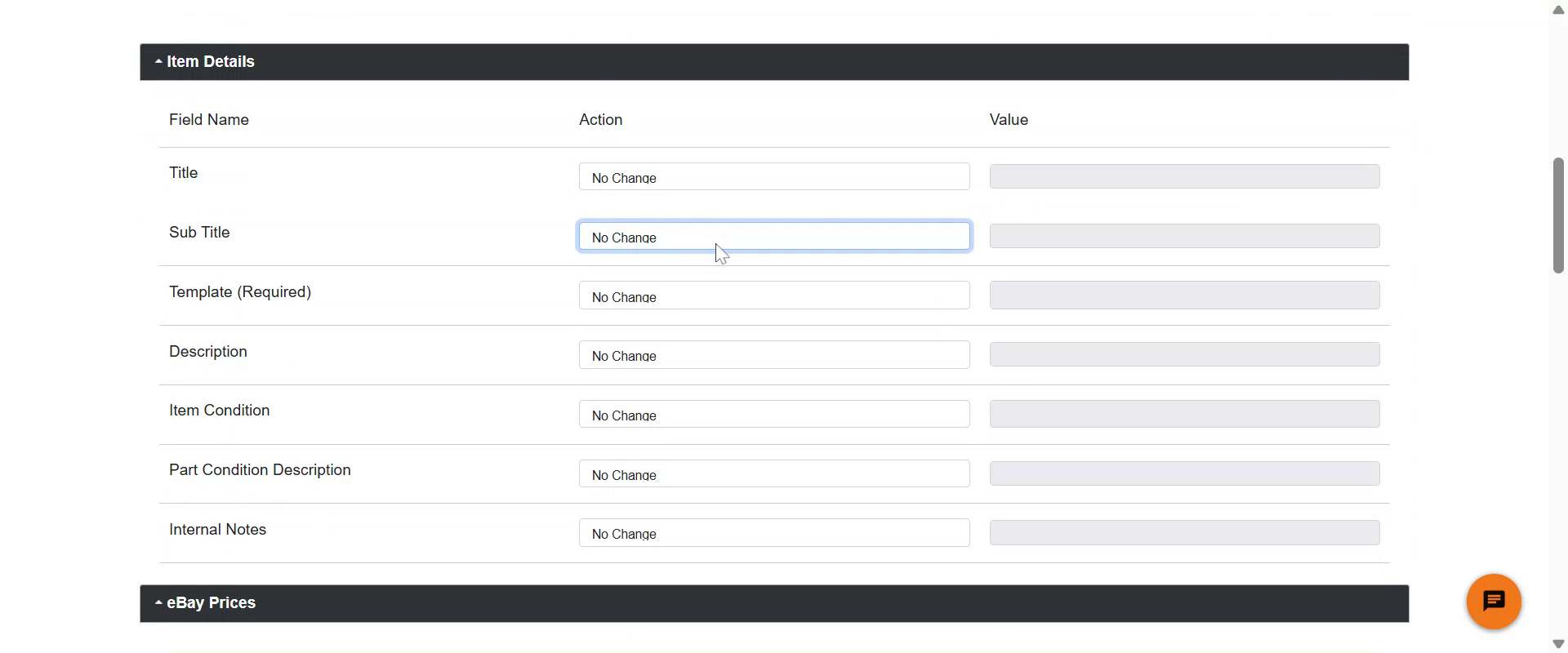This screenshot has width=1568, height=653.
Task: Open the Title action dropdown
Action: 773,177
